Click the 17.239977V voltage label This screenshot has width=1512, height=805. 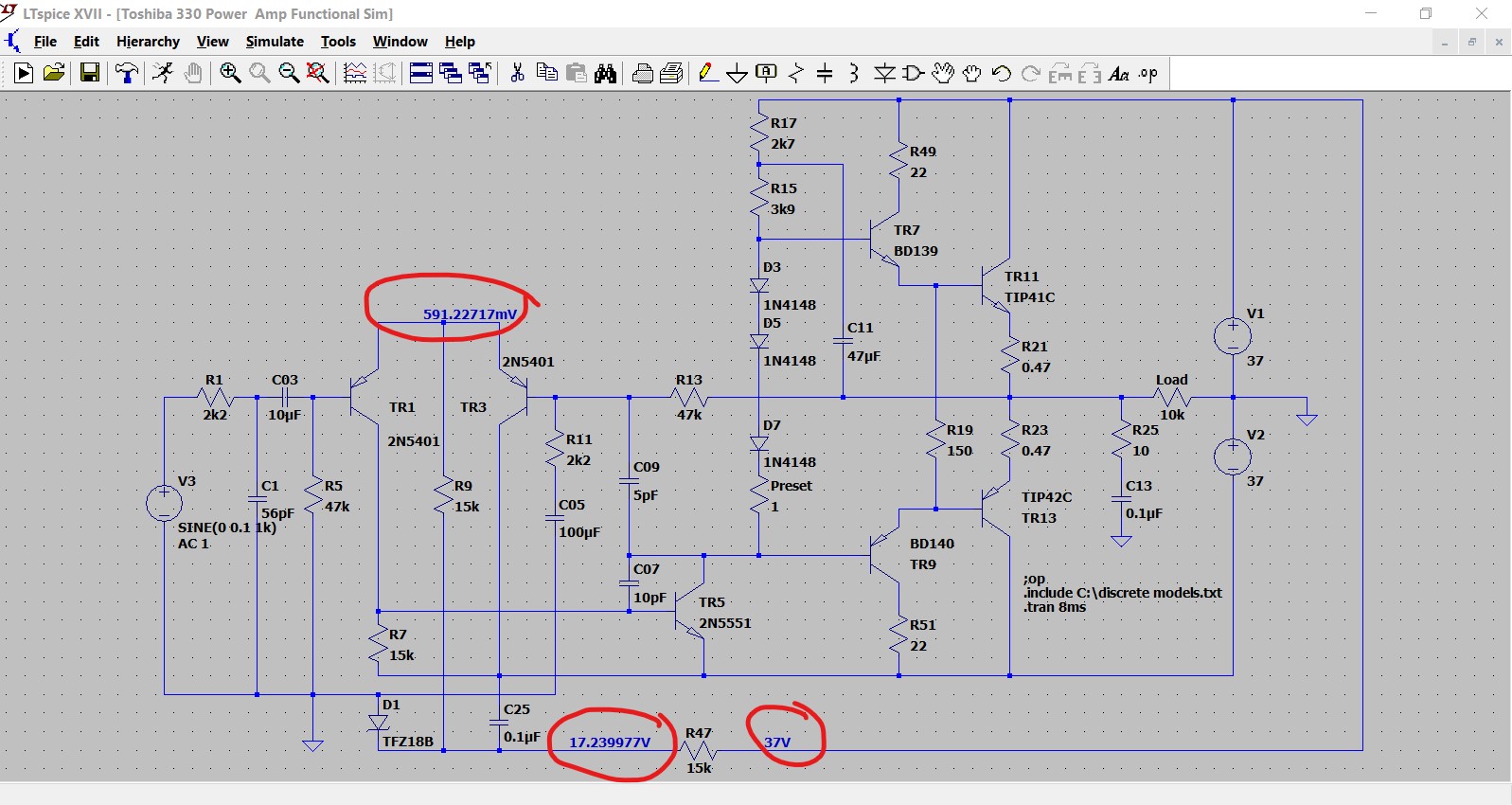(x=610, y=742)
